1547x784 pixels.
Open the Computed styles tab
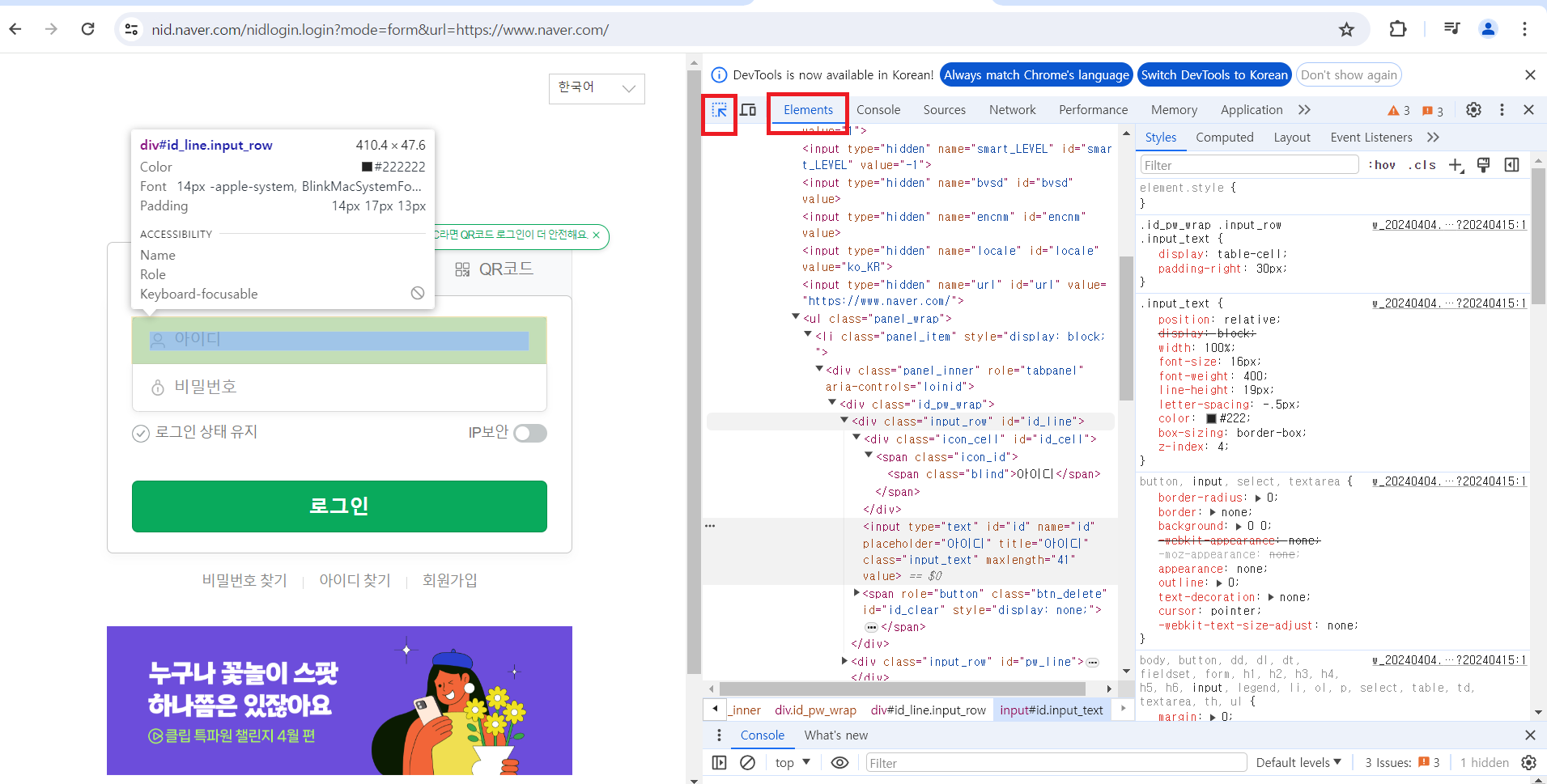tap(1225, 138)
